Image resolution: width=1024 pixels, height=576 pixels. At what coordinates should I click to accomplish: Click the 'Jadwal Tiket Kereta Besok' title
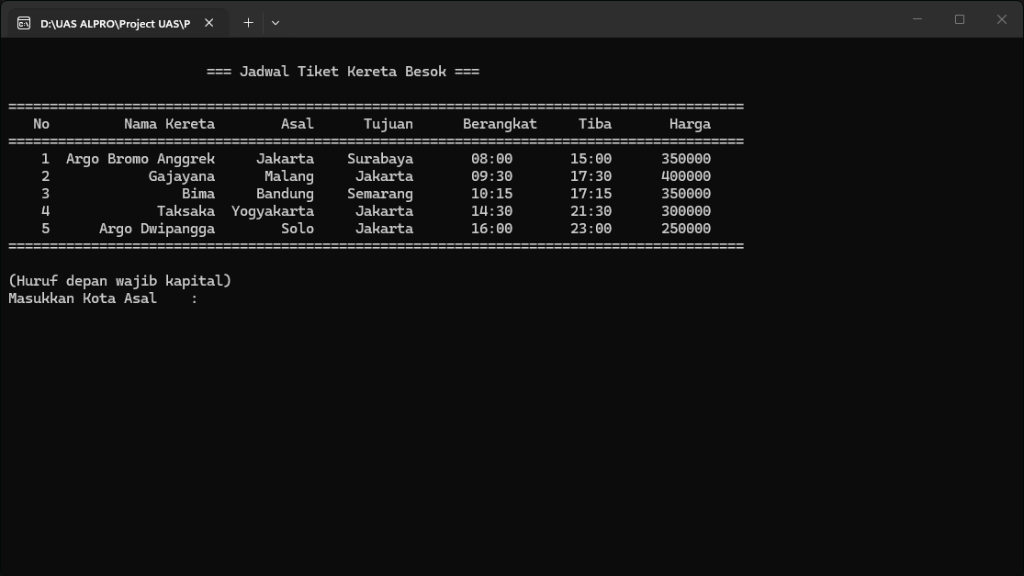[x=343, y=72]
